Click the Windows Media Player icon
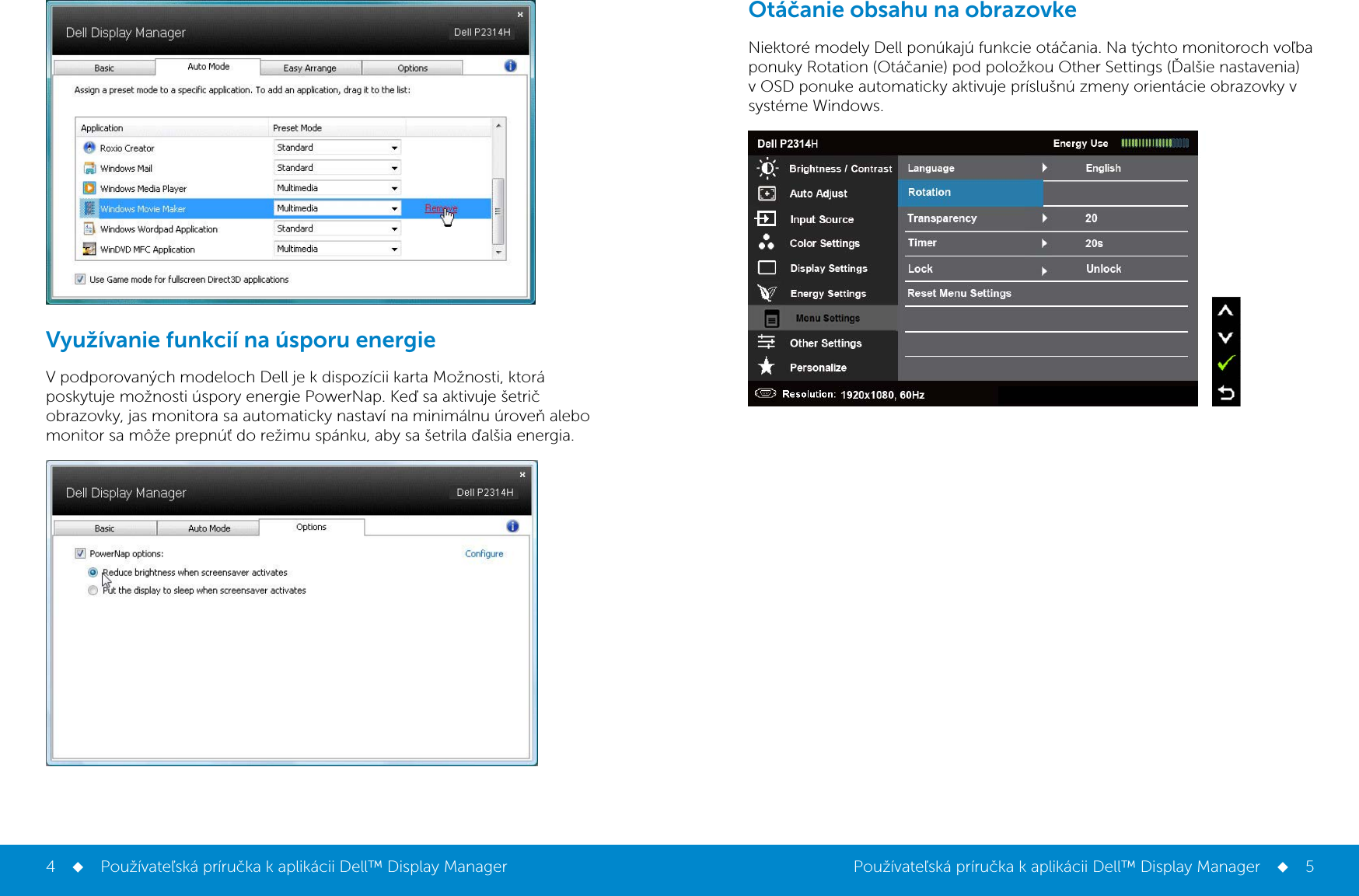Image resolution: width=1359 pixels, height=896 pixels. [x=89, y=188]
